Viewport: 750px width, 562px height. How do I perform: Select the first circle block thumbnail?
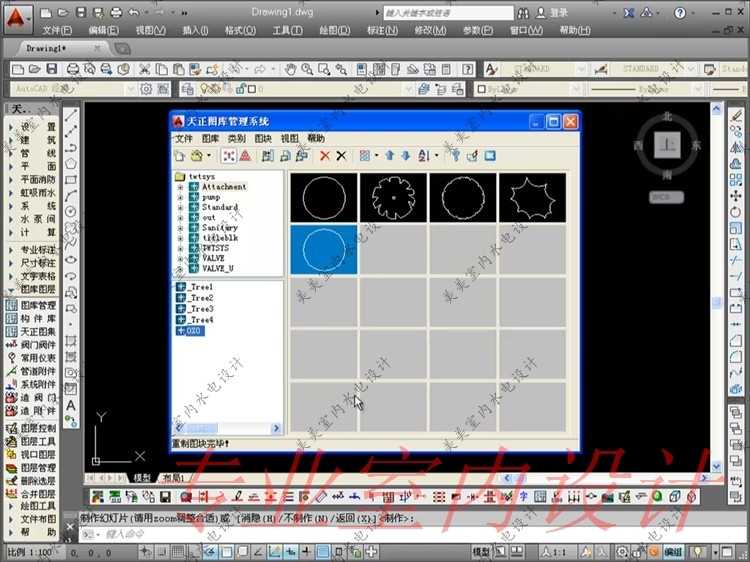(x=324, y=198)
